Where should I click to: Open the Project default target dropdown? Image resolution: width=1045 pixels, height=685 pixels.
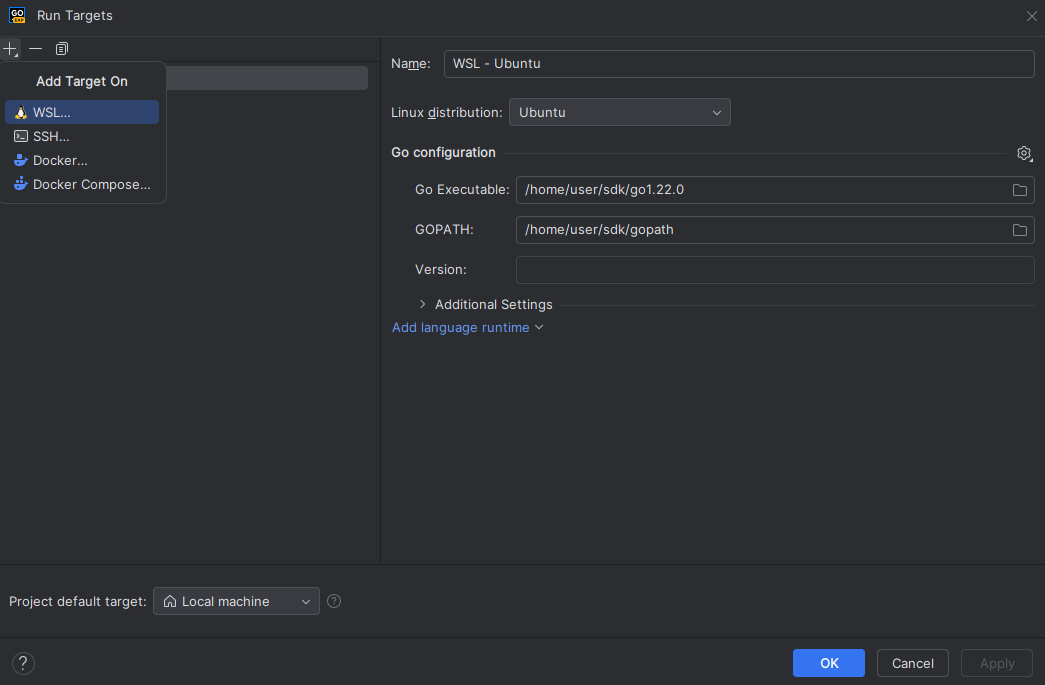(236, 601)
